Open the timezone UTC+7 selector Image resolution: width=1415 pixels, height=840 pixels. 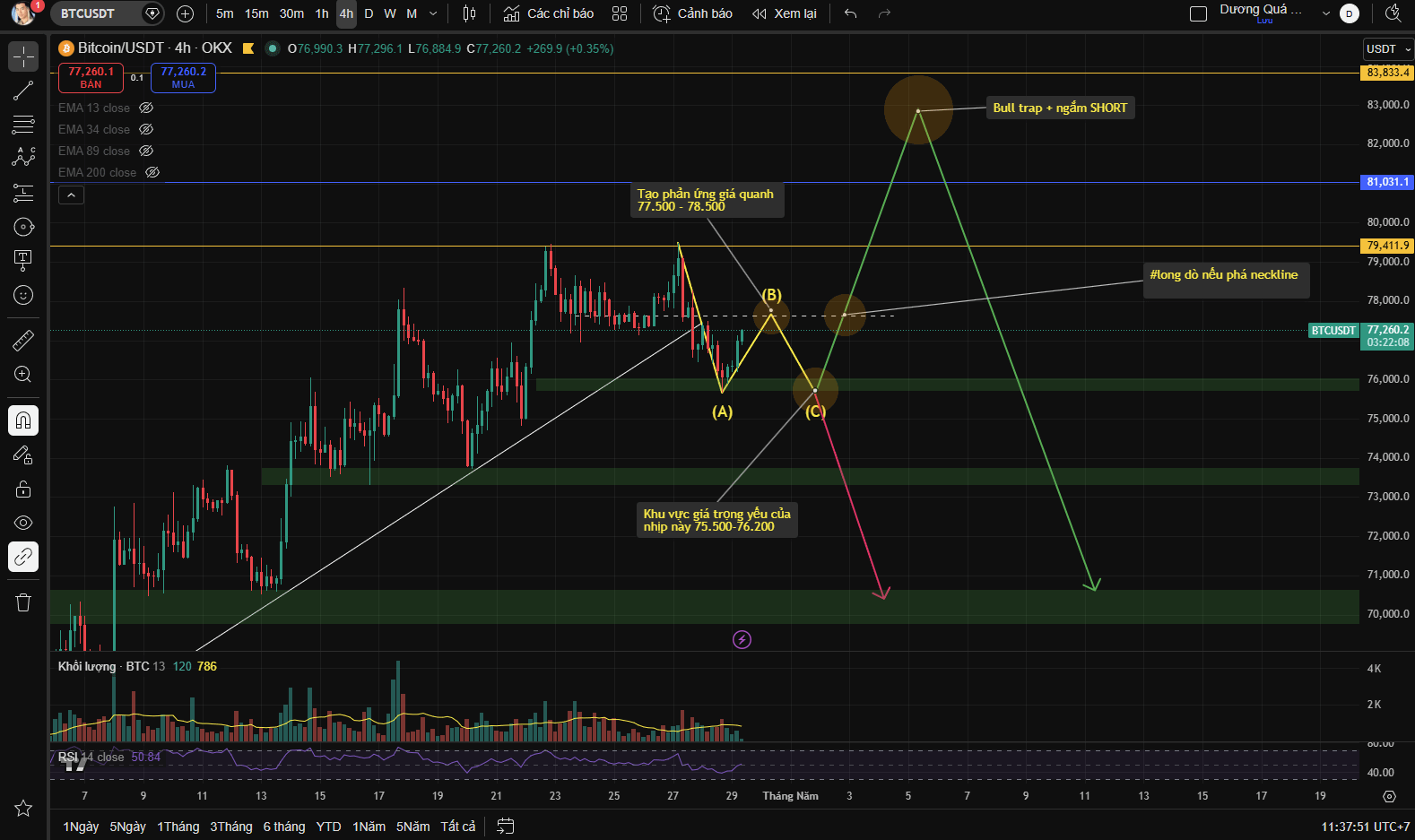click(1366, 827)
